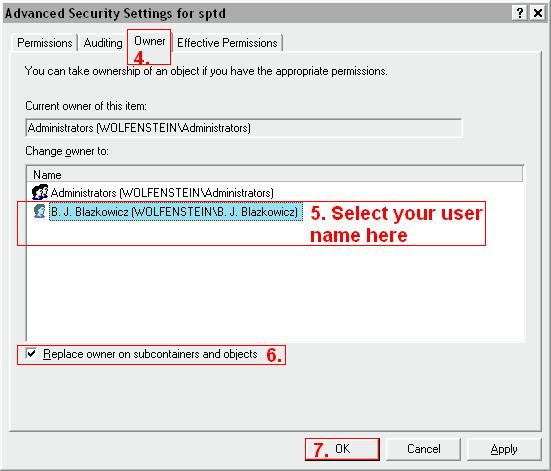Click the B. J. Blazkowicz user icon
This screenshot has height=471, width=551.
[40, 211]
